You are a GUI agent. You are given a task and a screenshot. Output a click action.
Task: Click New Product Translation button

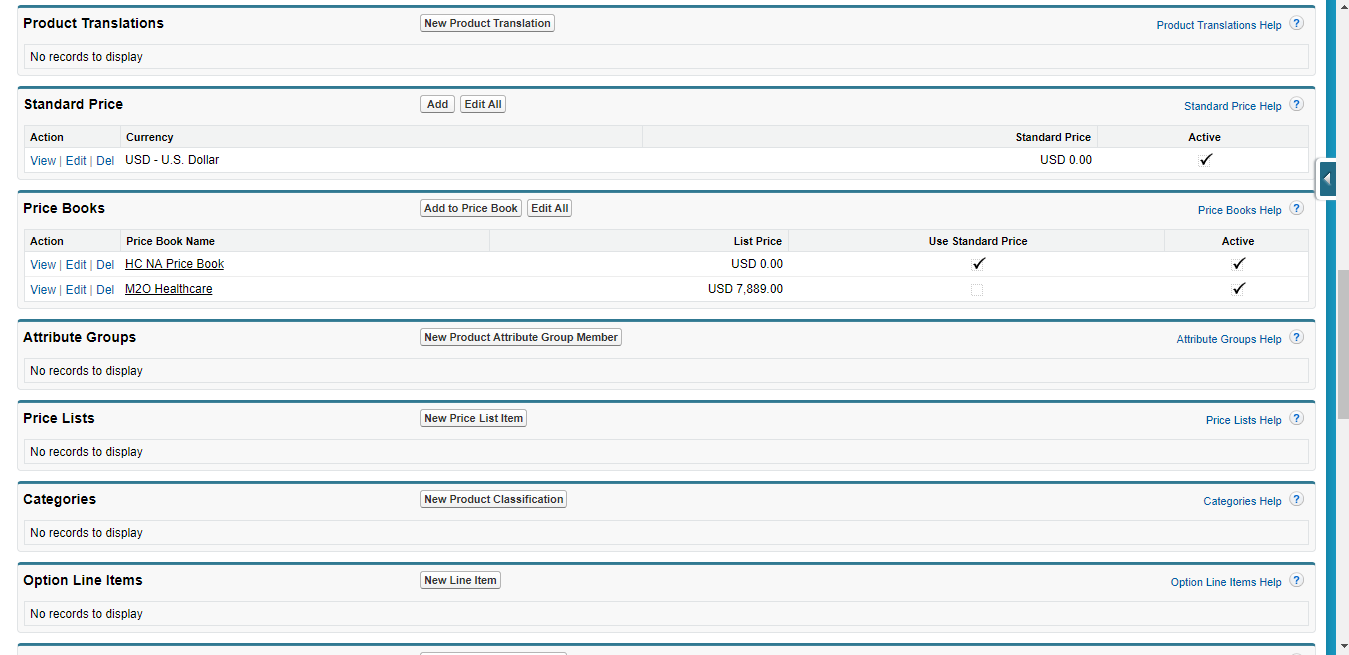coord(487,23)
